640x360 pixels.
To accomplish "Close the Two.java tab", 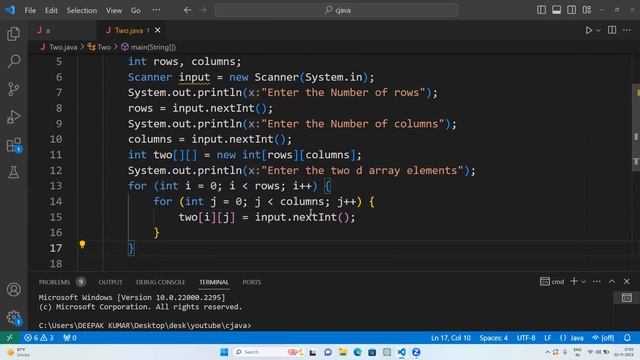I will pos(158,30).
